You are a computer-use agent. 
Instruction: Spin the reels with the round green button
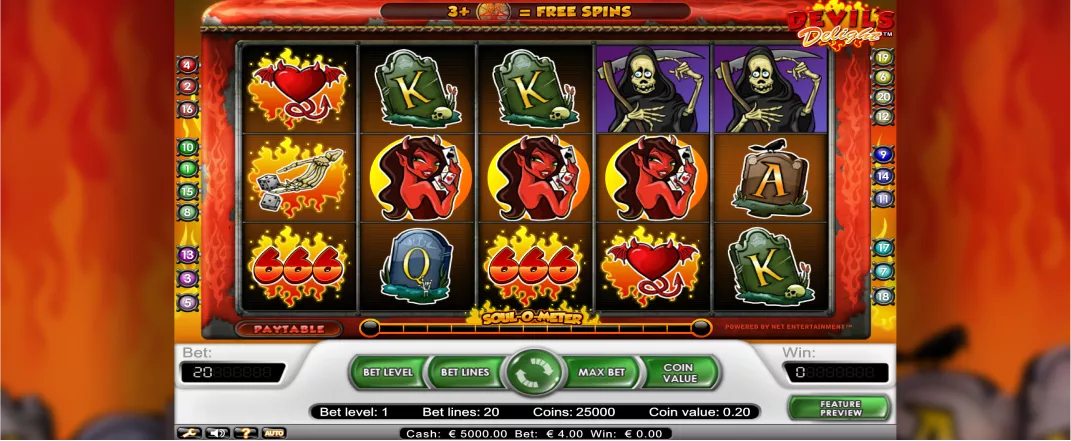pos(535,372)
